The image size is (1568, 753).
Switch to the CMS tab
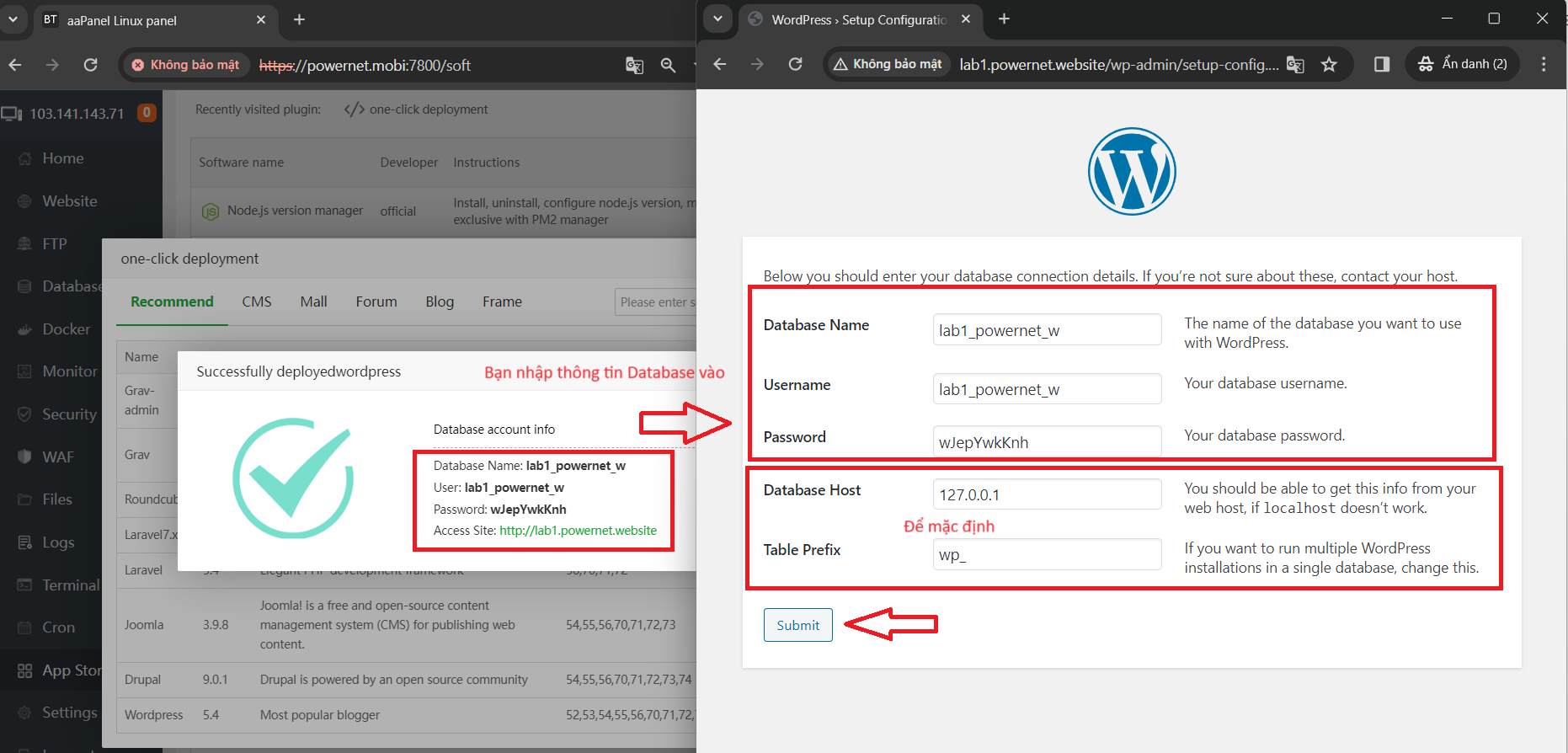257,302
